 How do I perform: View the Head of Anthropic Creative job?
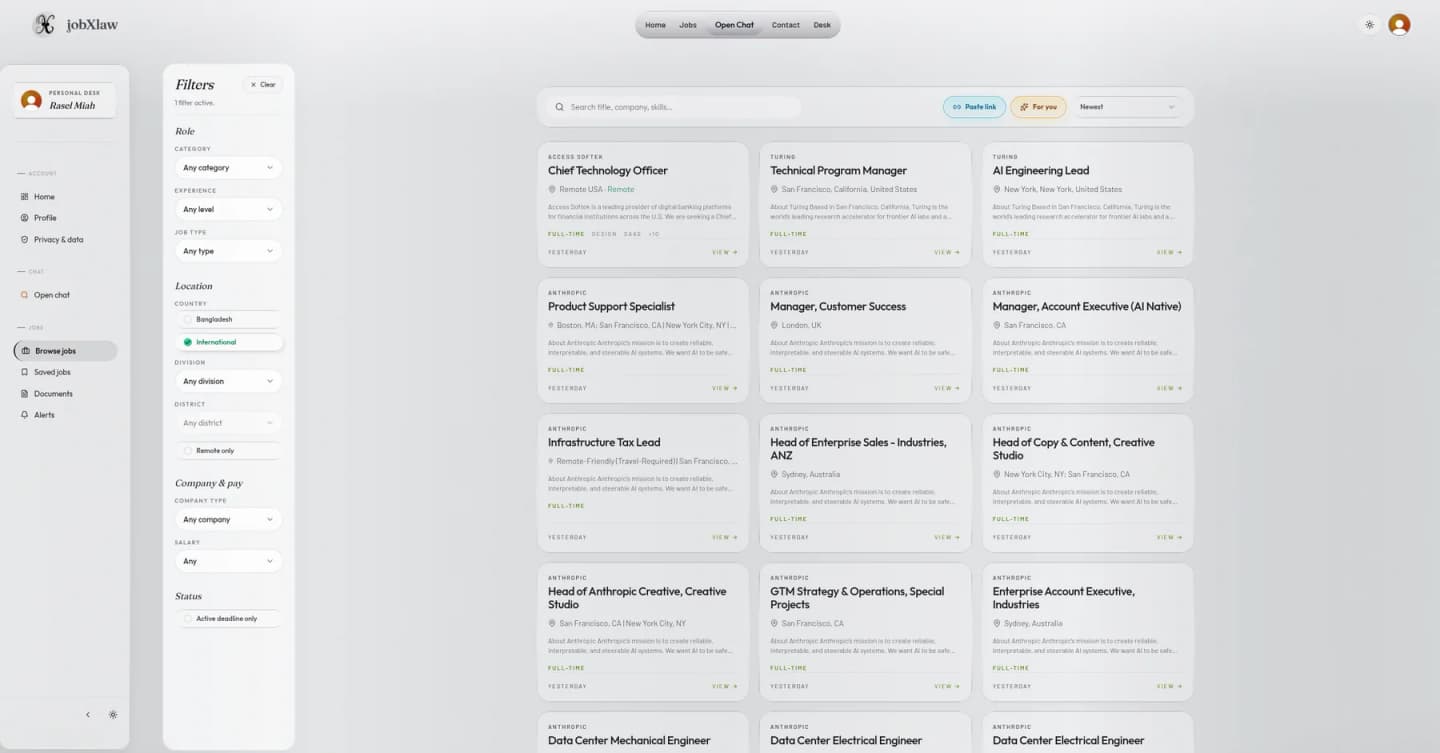(x=724, y=686)
